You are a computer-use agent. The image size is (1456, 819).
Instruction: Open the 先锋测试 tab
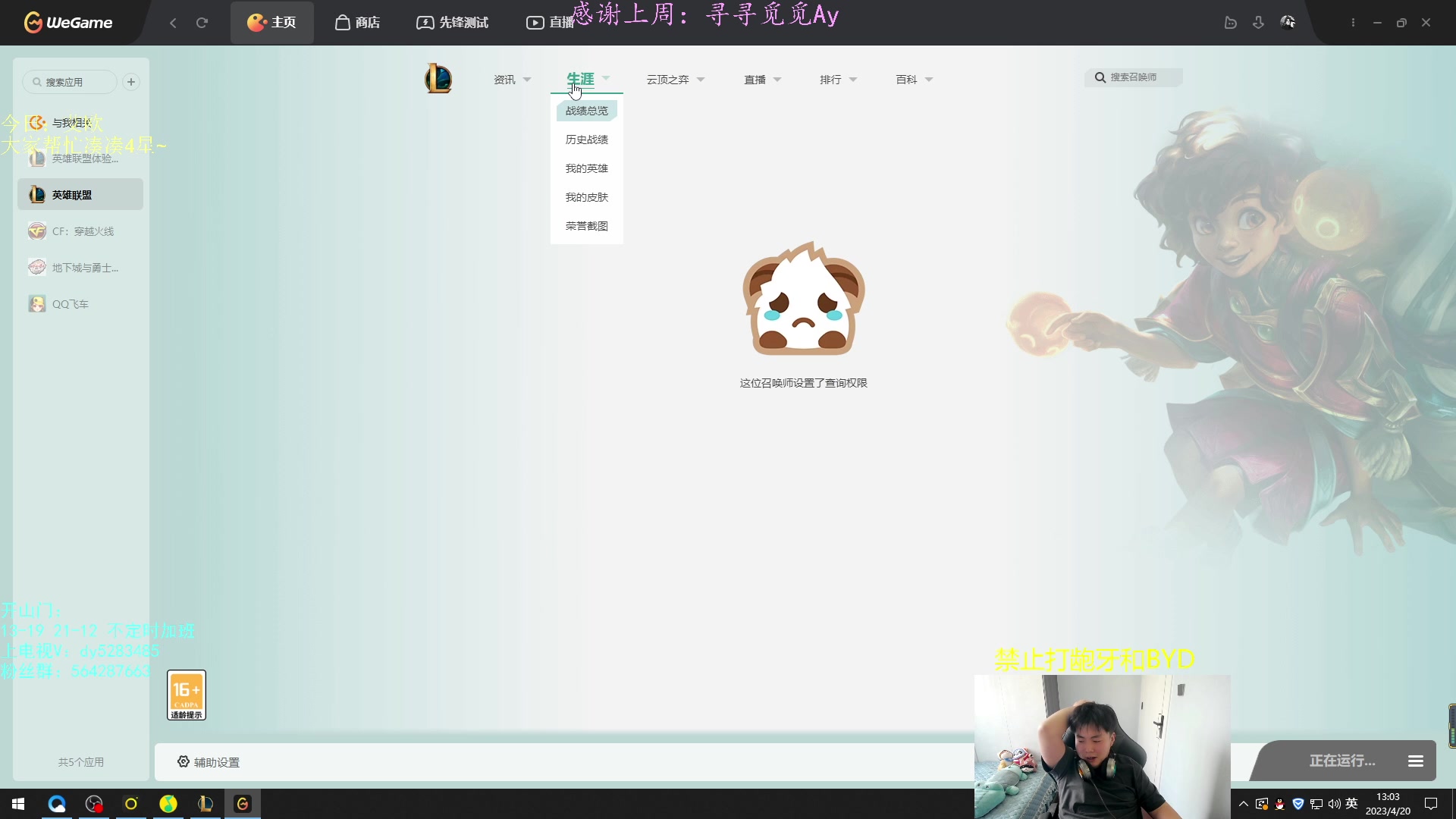pos(453,23)
